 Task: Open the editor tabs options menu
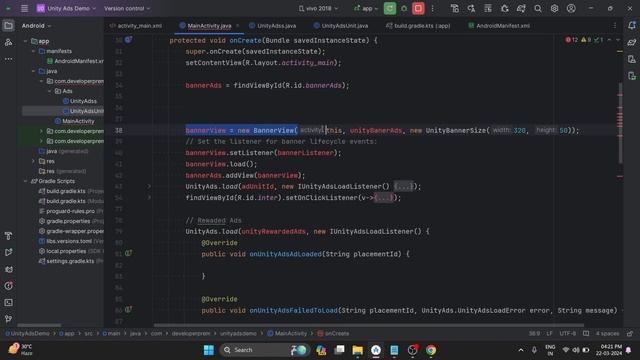click(615, 26)
